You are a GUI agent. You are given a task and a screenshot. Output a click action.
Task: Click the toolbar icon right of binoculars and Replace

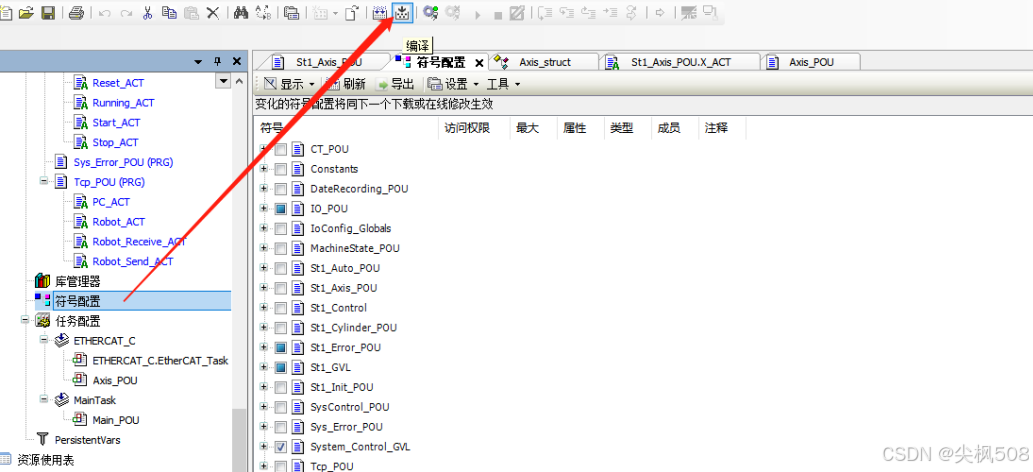click(x=291, y=13)
